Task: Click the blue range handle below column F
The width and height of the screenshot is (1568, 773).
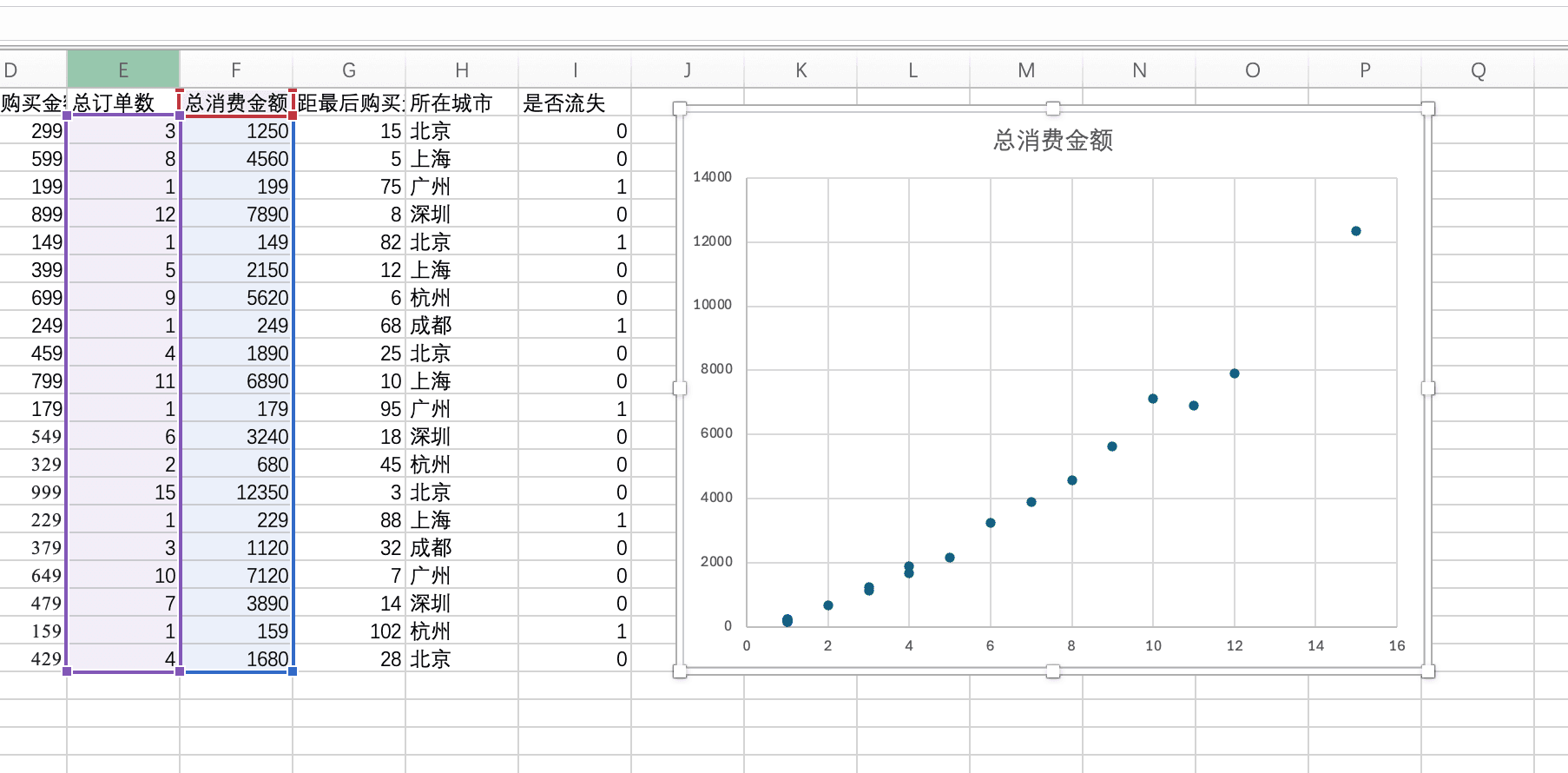Action: 293,671
